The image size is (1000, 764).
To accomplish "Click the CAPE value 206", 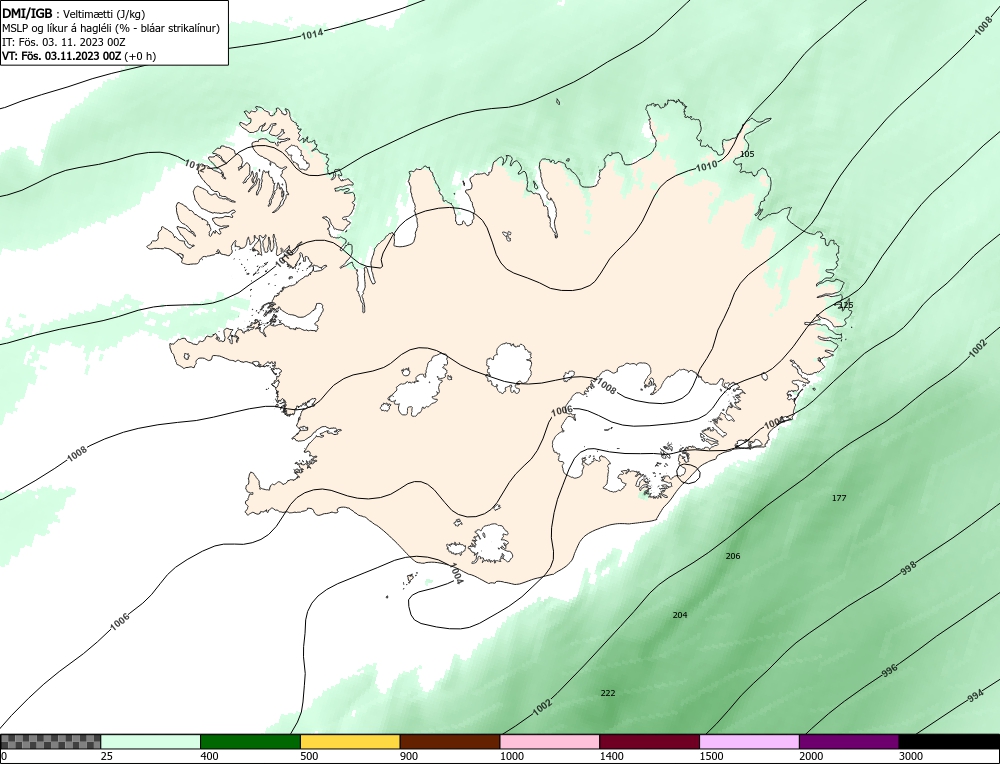I will pos(733,556).
